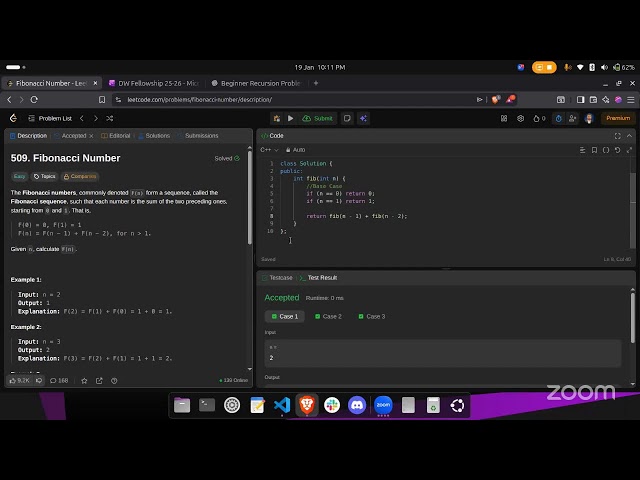Open Visual Studio Code from the dock
Image resolution: width=640 pixels, height=480 pixels.
[x=282, y=405]
